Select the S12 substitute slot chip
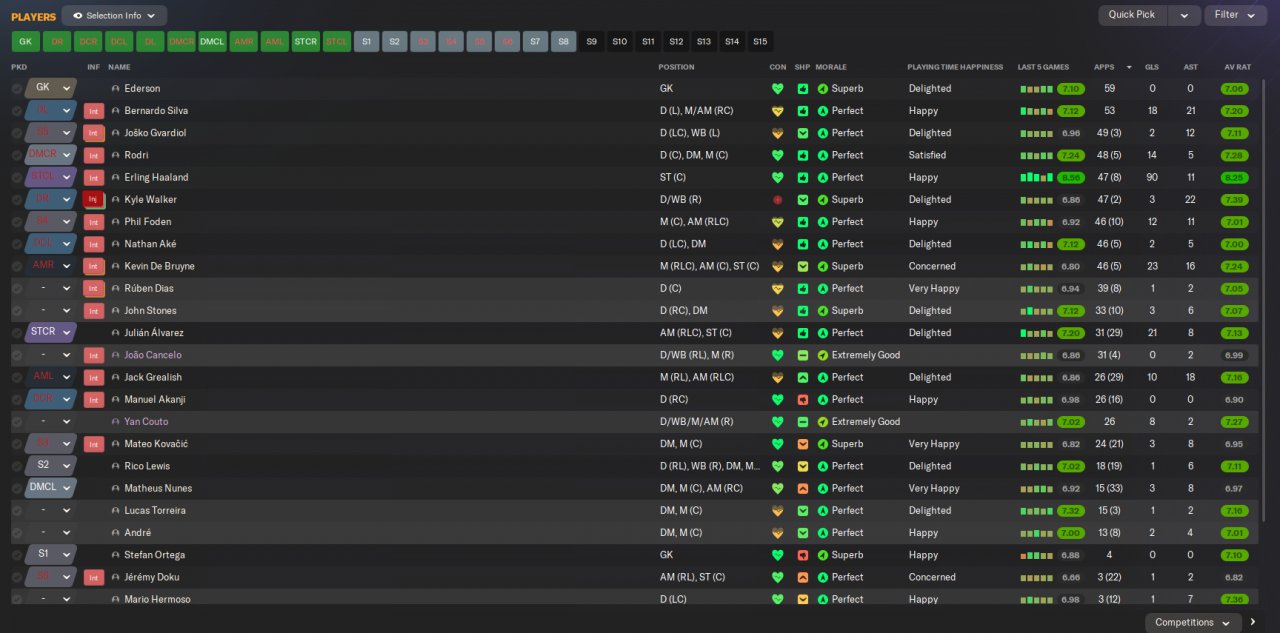This screenshot has width=1280, height=633. [676, 42]
